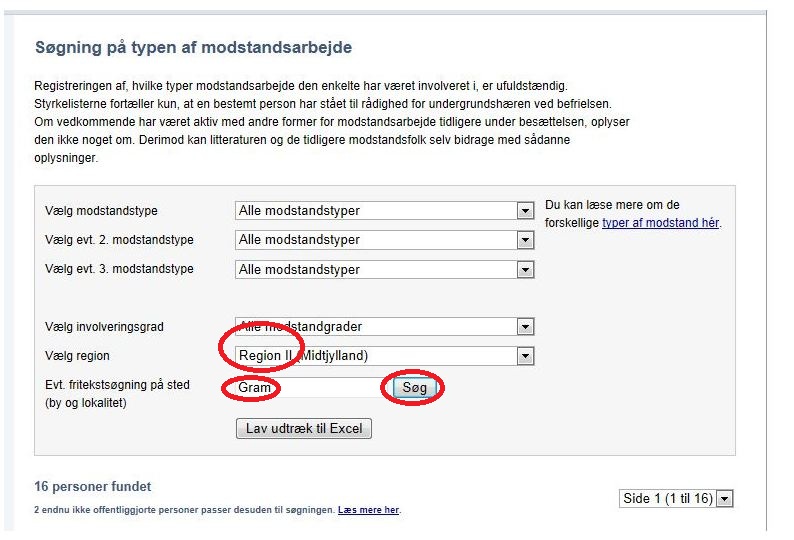The image size is (794, 540).
Task: Click the '16 personer fundet' heading
Action: click(93, 487)
